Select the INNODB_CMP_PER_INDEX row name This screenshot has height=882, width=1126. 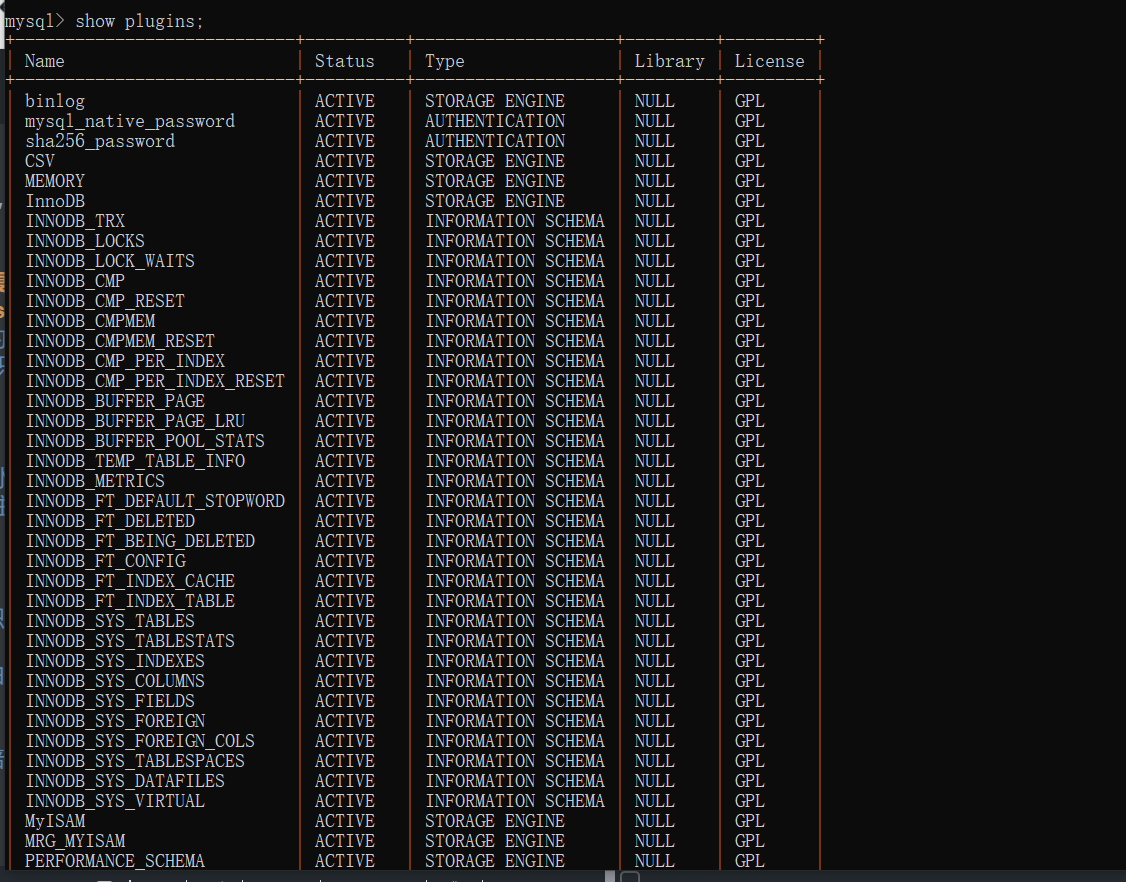pyautogui.click(x=125, y=361)
